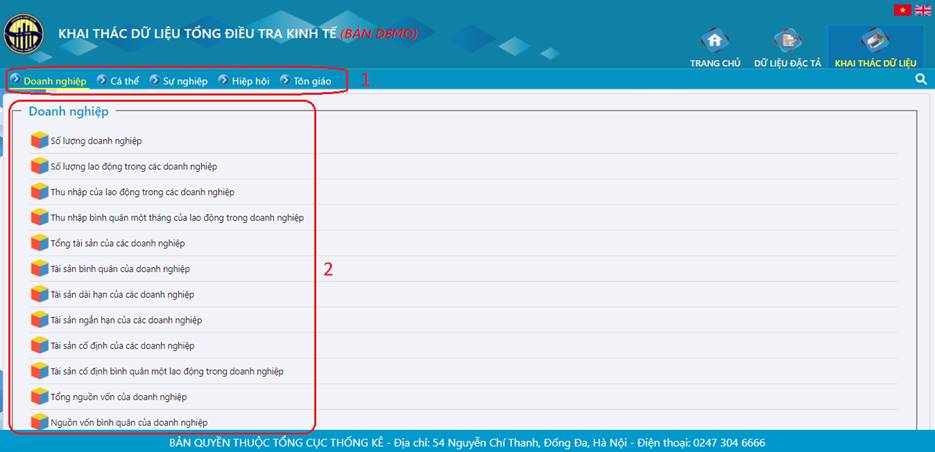Select the Doanh nghiệp tab
The image size is (935, 452).
point(55,81)
